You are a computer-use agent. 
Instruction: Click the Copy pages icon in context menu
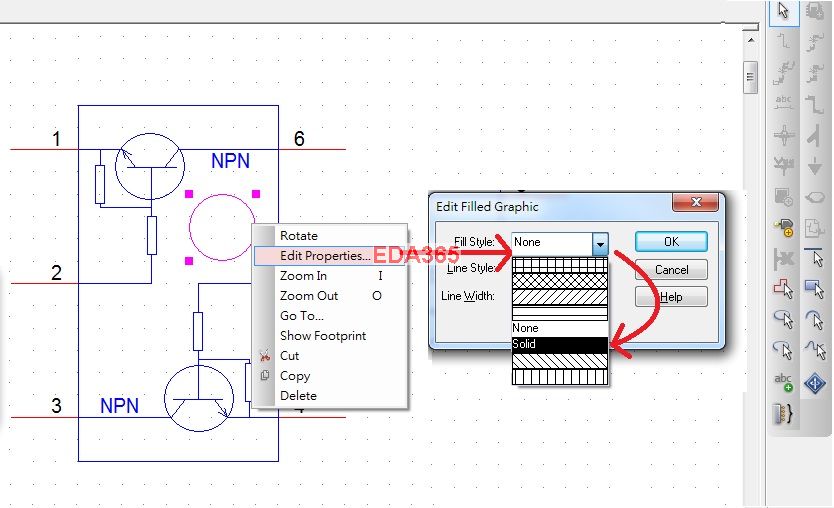click(x=264, y=376)
